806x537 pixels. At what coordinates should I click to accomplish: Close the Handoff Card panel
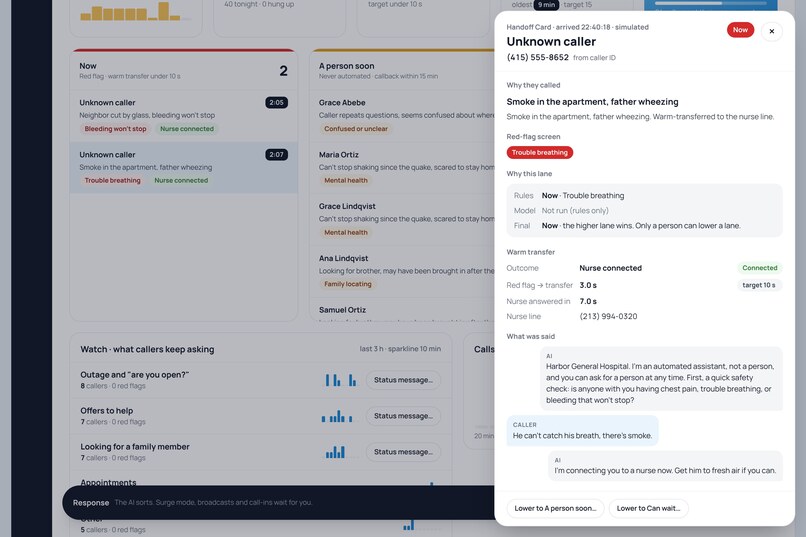(771, 31)
